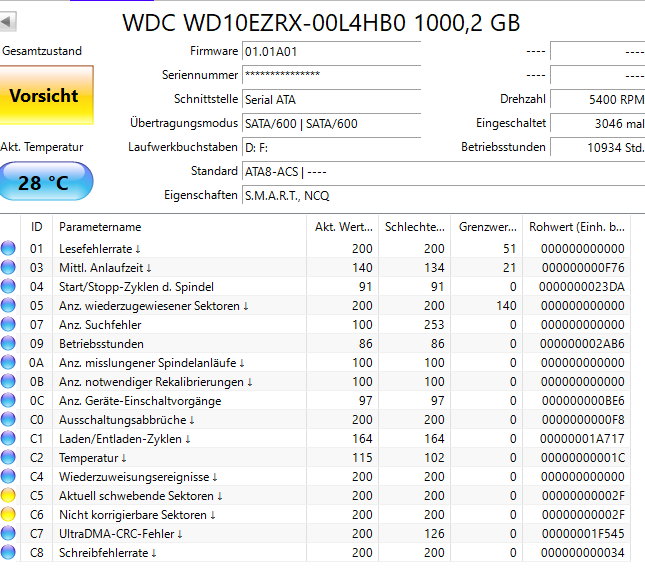Click the status circle for Anz. Geräte-Einschaltvorgänge

[8, 400]
